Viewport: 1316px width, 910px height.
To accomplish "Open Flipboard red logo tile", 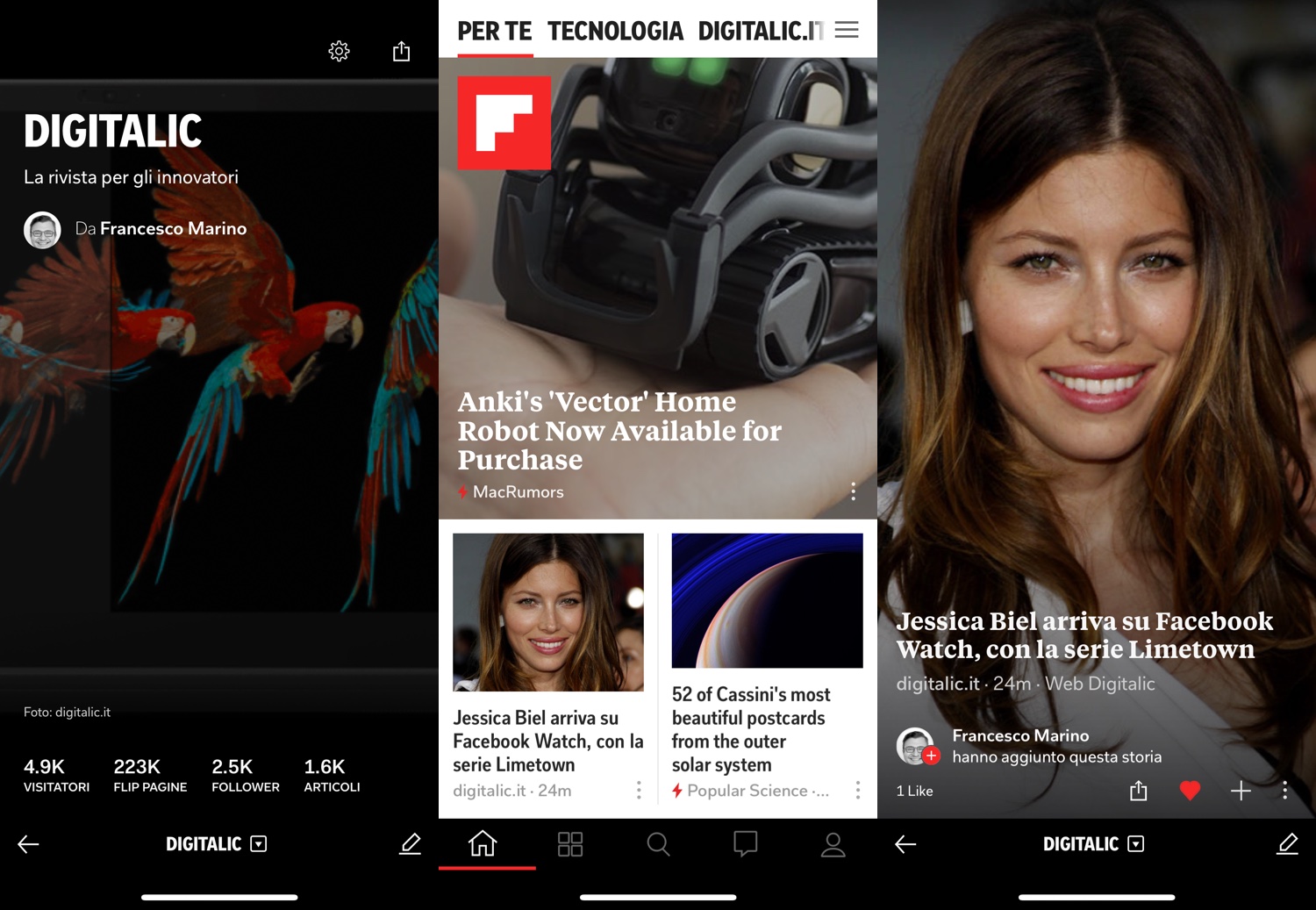I will coord(504,123).
